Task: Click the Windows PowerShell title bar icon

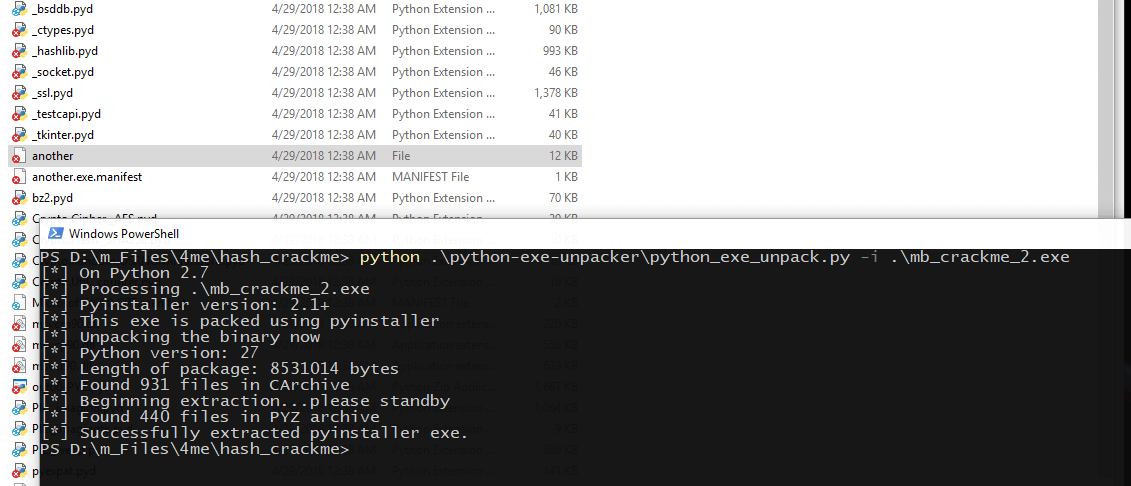Action: [54, 234]
